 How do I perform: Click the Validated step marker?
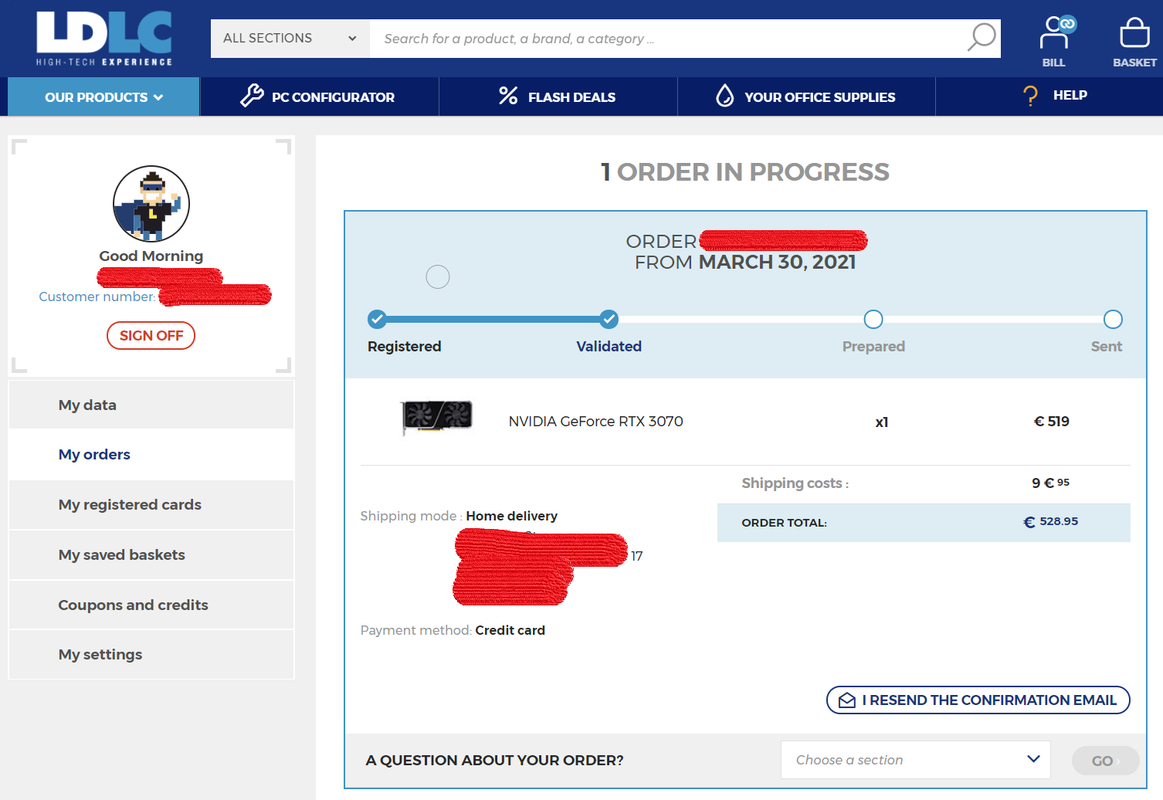[x=609, y=319]
